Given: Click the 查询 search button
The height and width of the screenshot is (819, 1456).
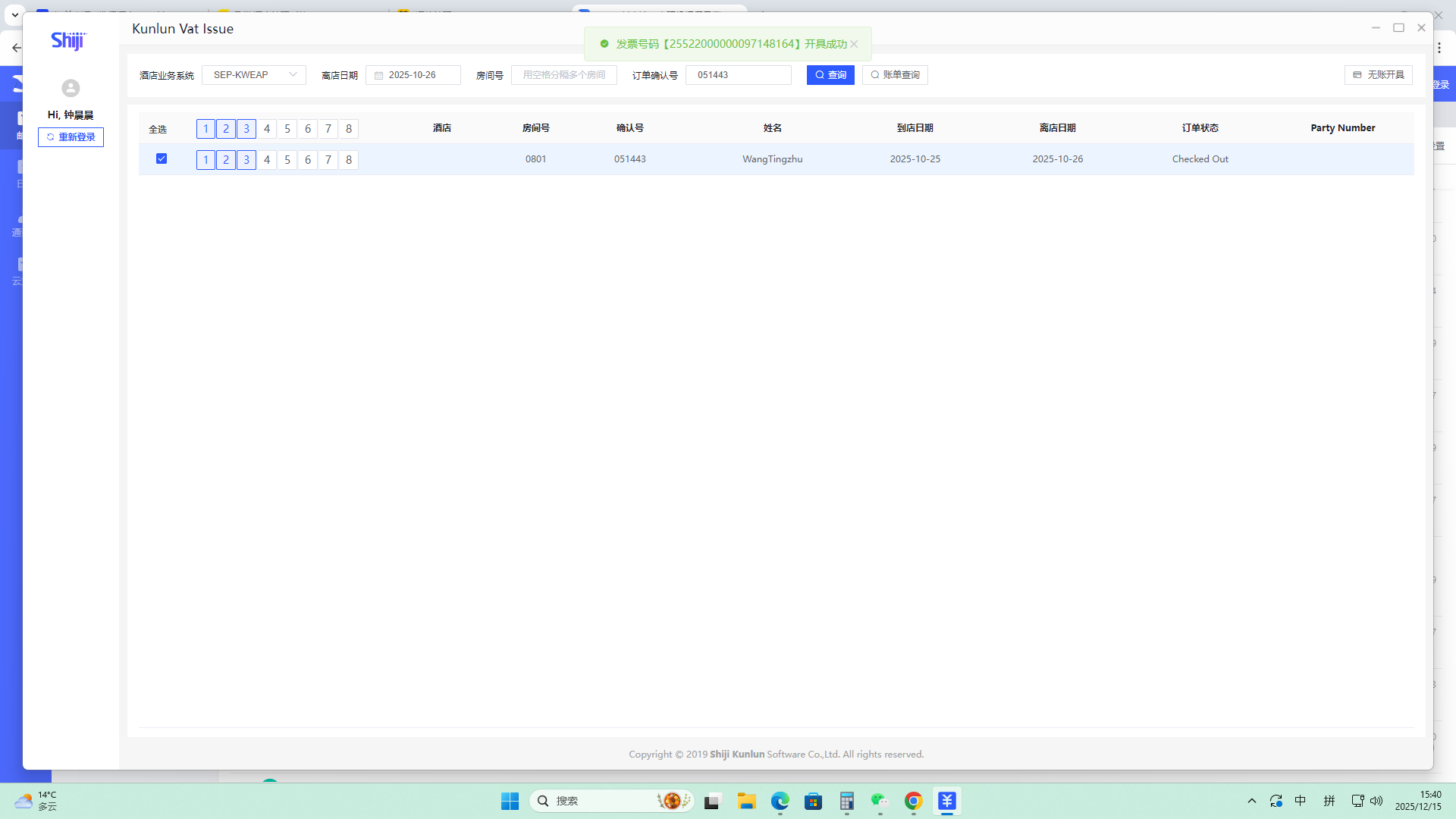Looking at the screenshot, I should pyautogui.click(x=830, y=75).
